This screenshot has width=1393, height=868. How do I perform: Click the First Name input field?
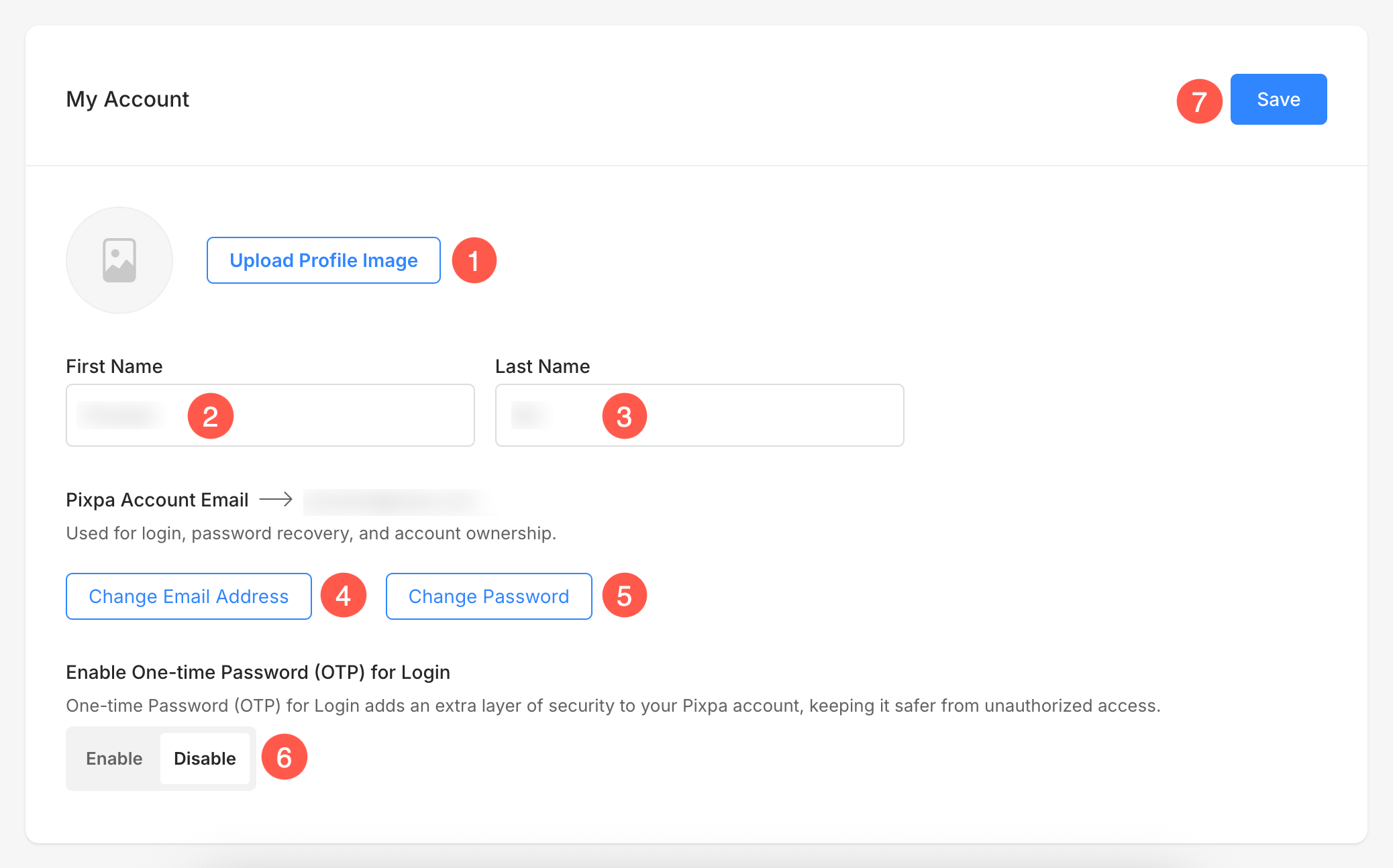coord(336,415)
